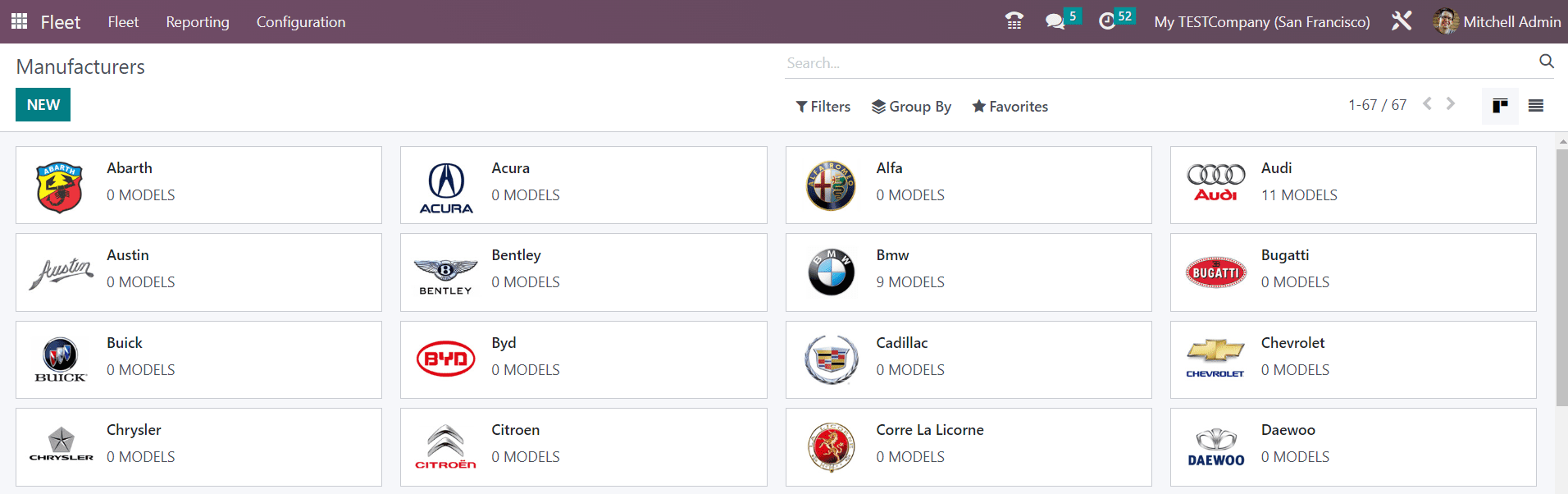Viewport: 1568px width, 494px height.
Task: Click the Chrysler star logo
Action: click(x=62, y=444)
